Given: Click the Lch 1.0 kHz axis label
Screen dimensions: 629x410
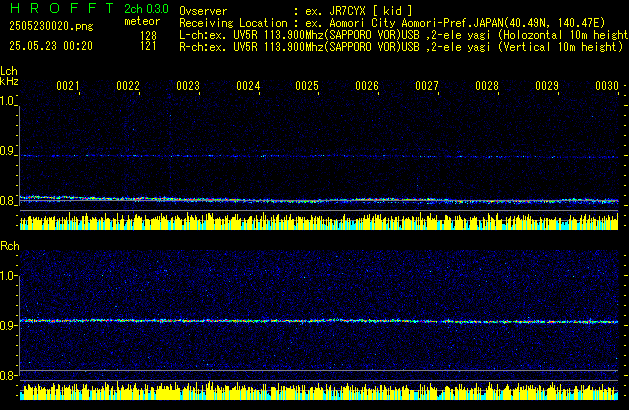Looking at the screenshot, I should 7,101.
